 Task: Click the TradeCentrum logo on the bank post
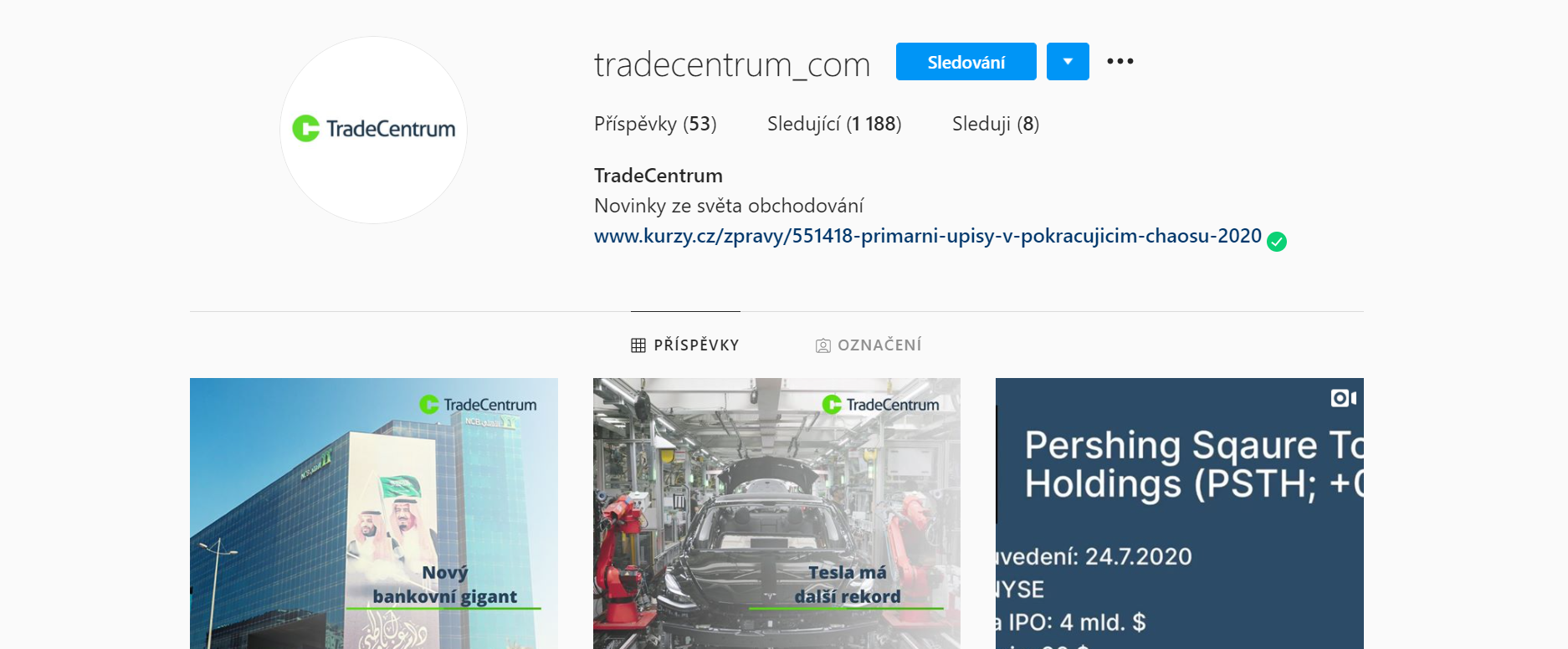point(478,405)
